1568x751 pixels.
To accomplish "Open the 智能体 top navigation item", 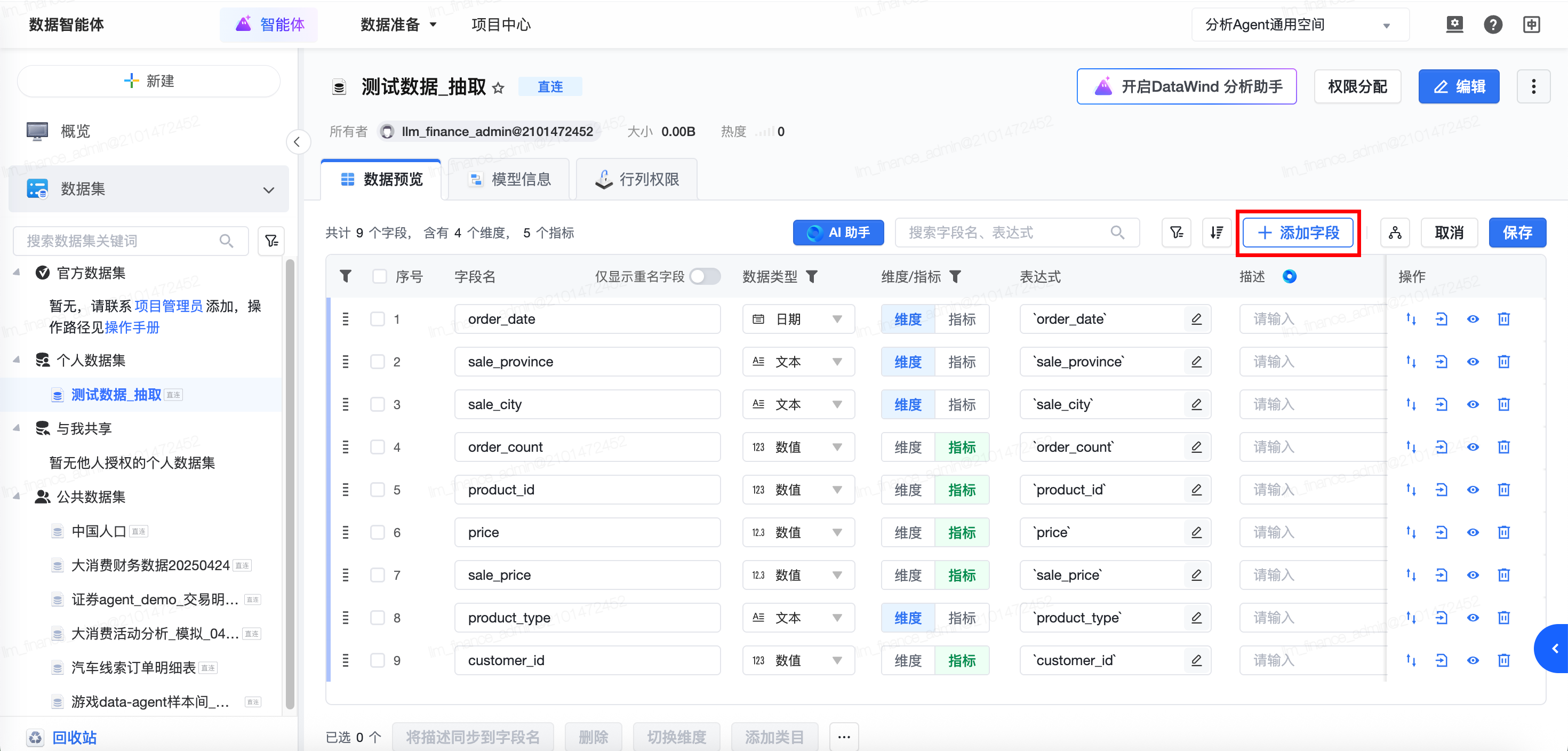I will click(269, 25).
